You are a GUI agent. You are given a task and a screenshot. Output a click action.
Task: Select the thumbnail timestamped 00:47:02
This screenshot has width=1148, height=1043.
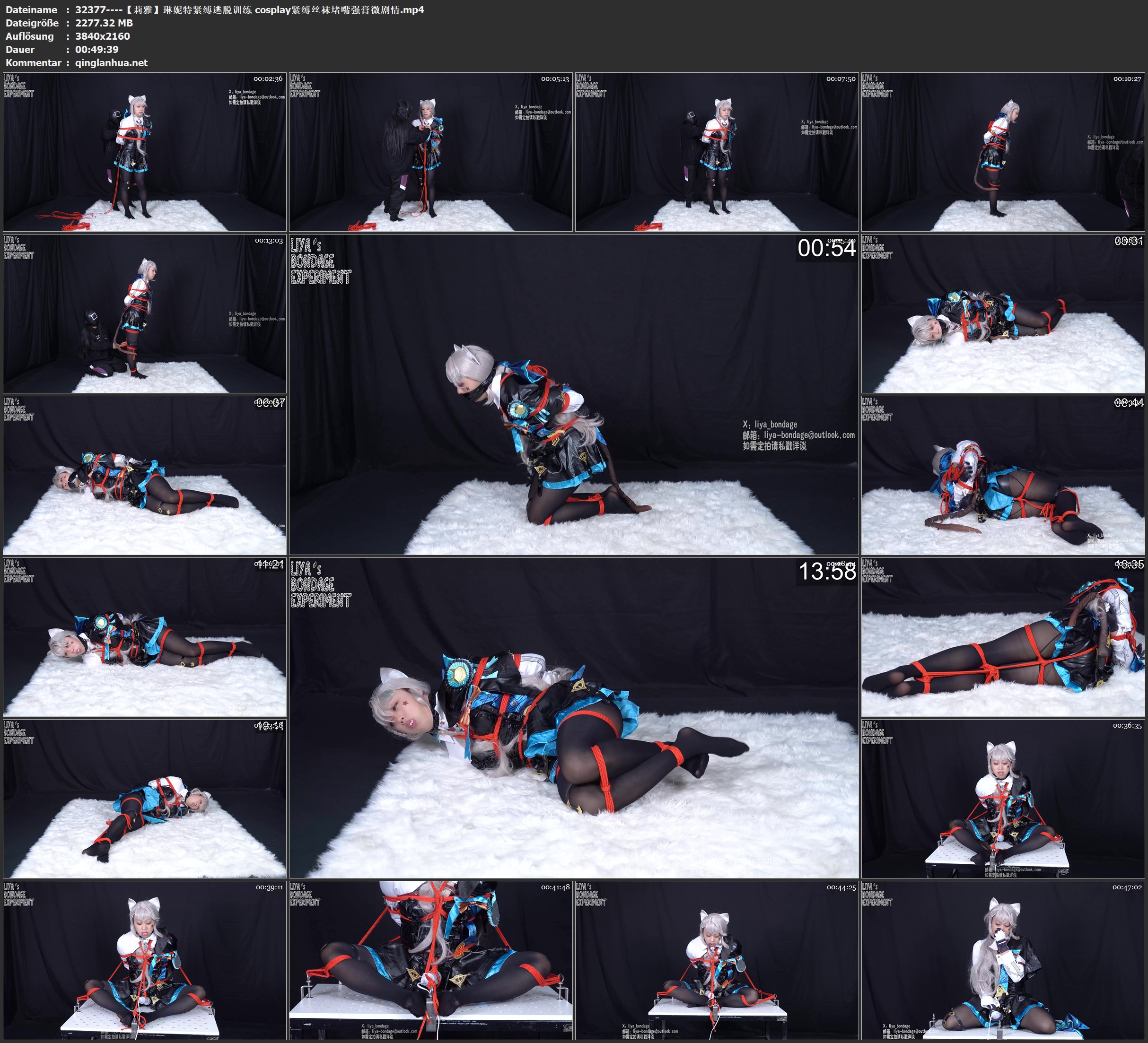click(x=1003, y=960)
